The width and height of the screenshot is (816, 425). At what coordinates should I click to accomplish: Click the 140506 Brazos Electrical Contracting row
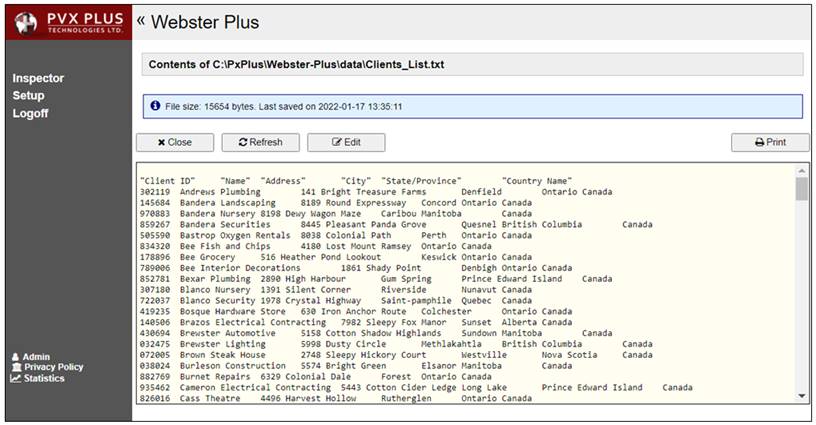click(356, 323)
